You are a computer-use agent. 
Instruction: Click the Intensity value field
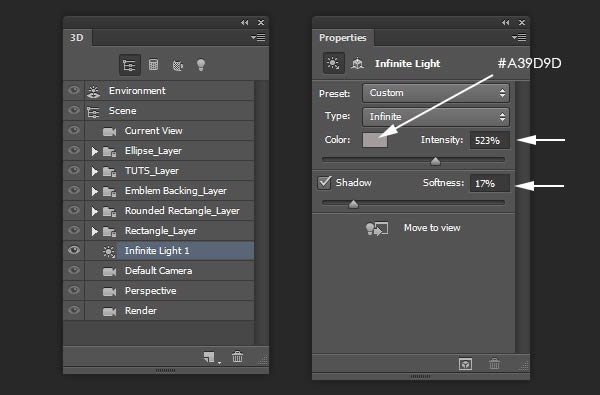490,140
